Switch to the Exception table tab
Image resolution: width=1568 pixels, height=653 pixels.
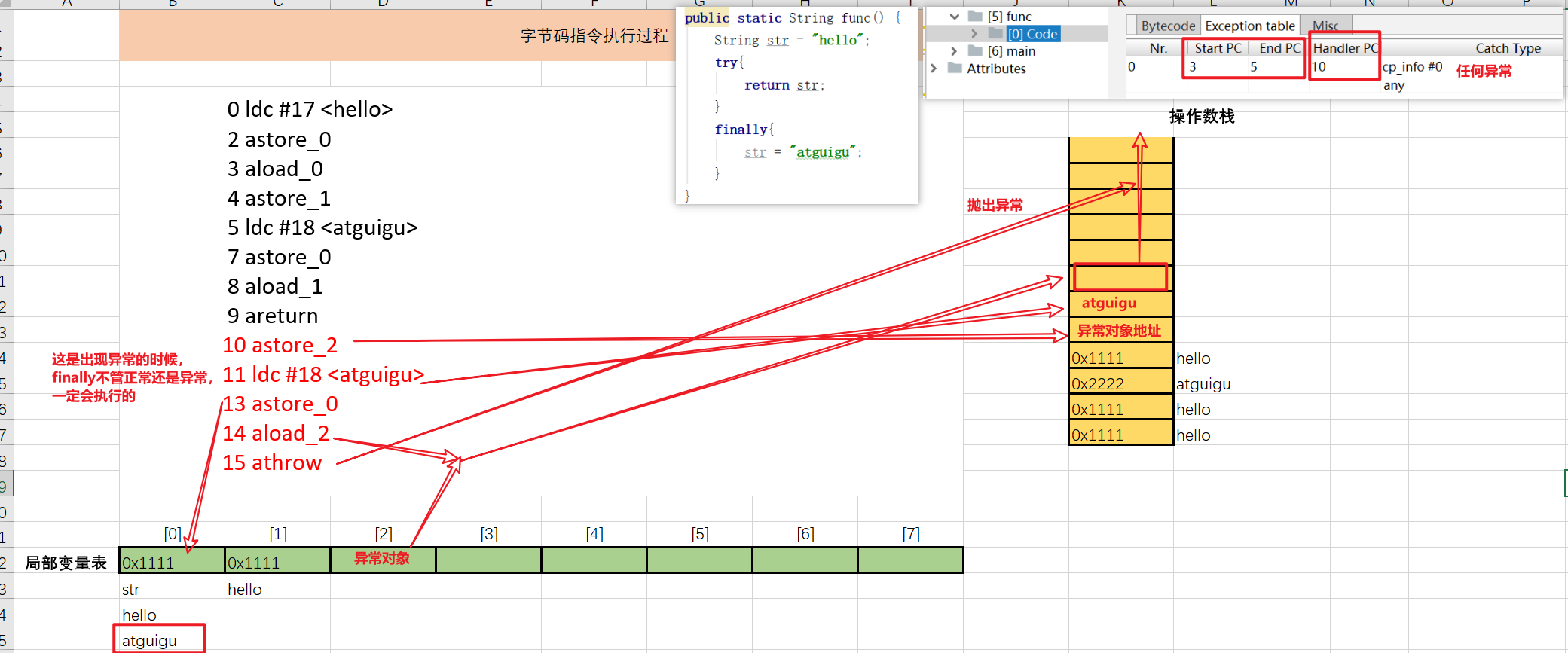click(x=1250, y=26)
